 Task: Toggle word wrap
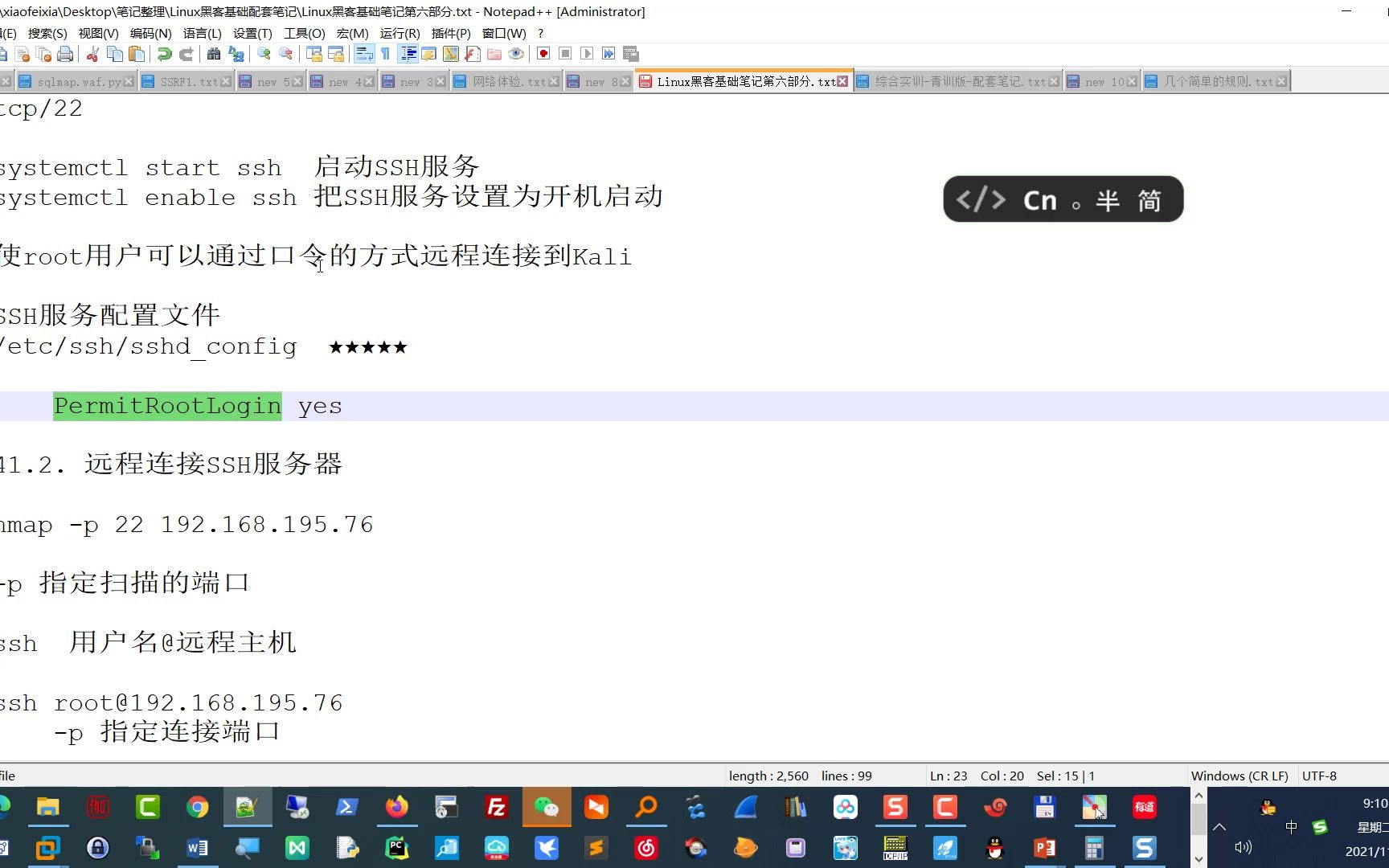coord(365,54)
